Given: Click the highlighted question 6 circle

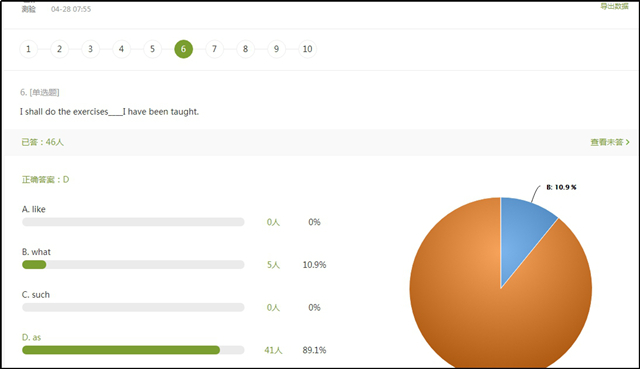Looking at the screenshot, I should tap(183, 49).
